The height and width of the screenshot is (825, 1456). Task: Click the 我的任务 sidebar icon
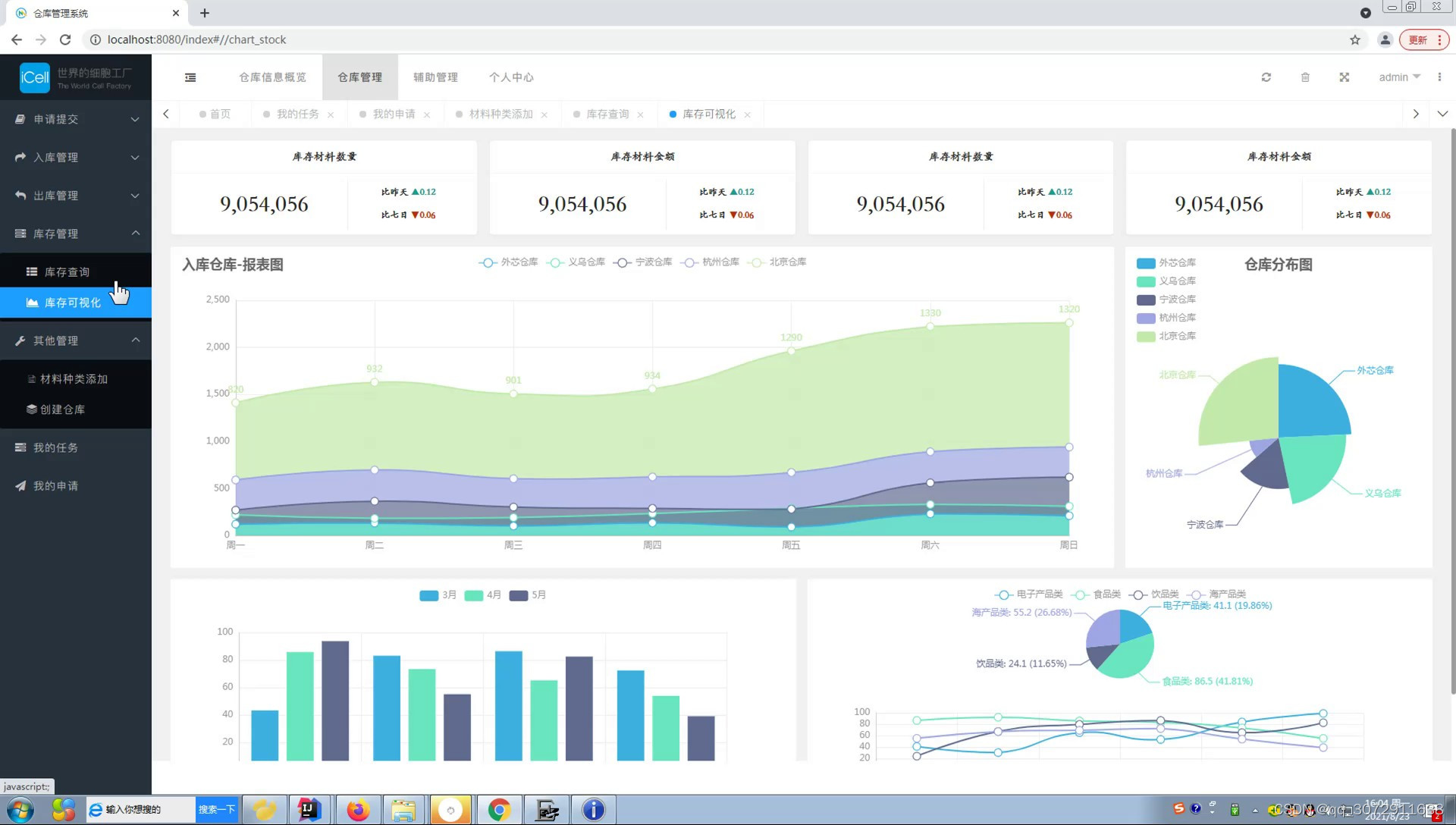(x=20, y=448)
